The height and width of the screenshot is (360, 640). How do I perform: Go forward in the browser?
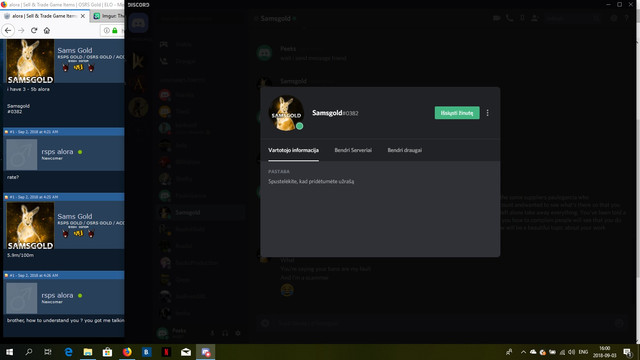pyautogui.click(x=21, y=31)
